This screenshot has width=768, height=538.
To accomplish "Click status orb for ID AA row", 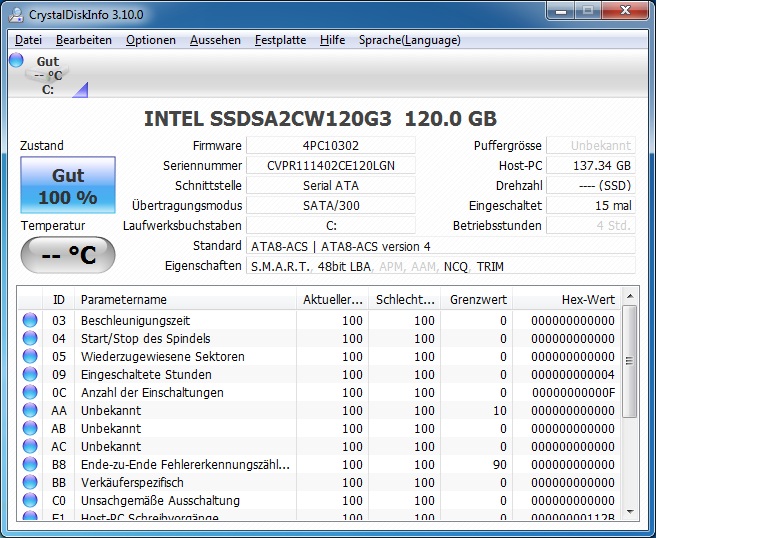I will (30, 410).
